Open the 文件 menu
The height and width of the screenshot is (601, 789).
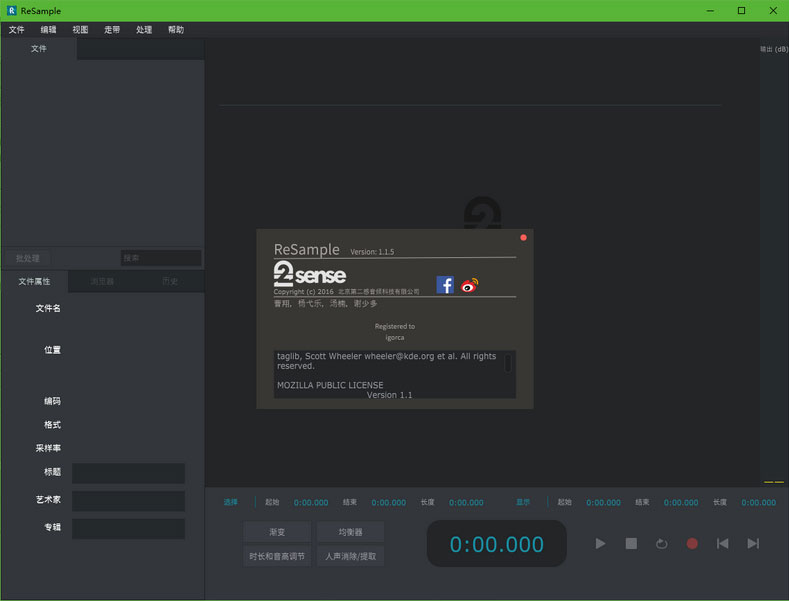tap(17, 30)
